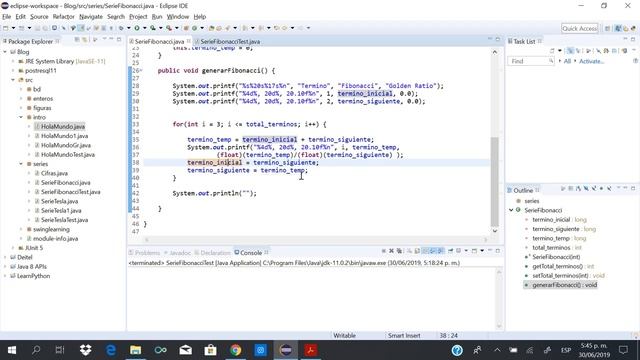This screenshot has width=640, height=360.
Task: Open the Source menu
Action: click(39, 17)
